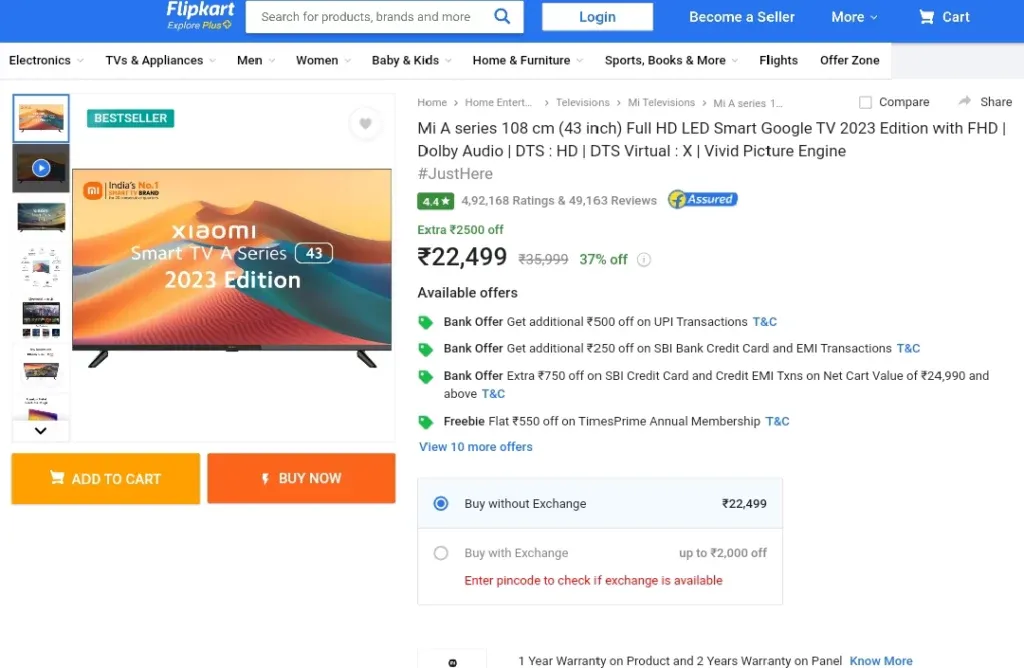
Task: Open the Cart icon in header
Action: (927, 17)
